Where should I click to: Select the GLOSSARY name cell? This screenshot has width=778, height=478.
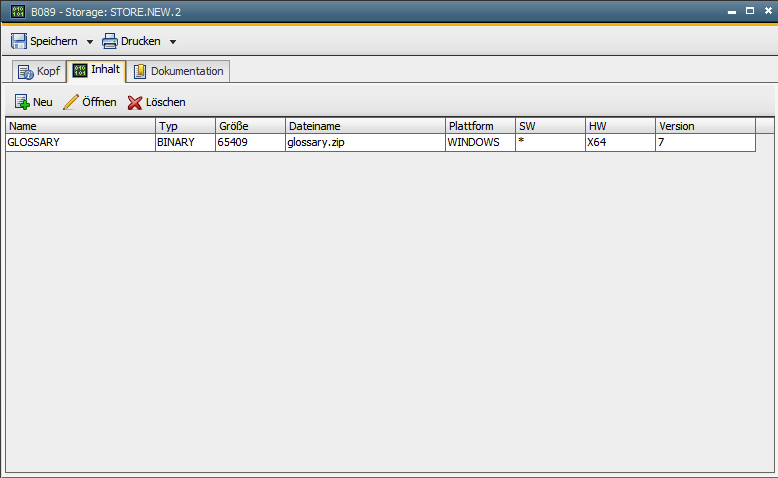81,142
